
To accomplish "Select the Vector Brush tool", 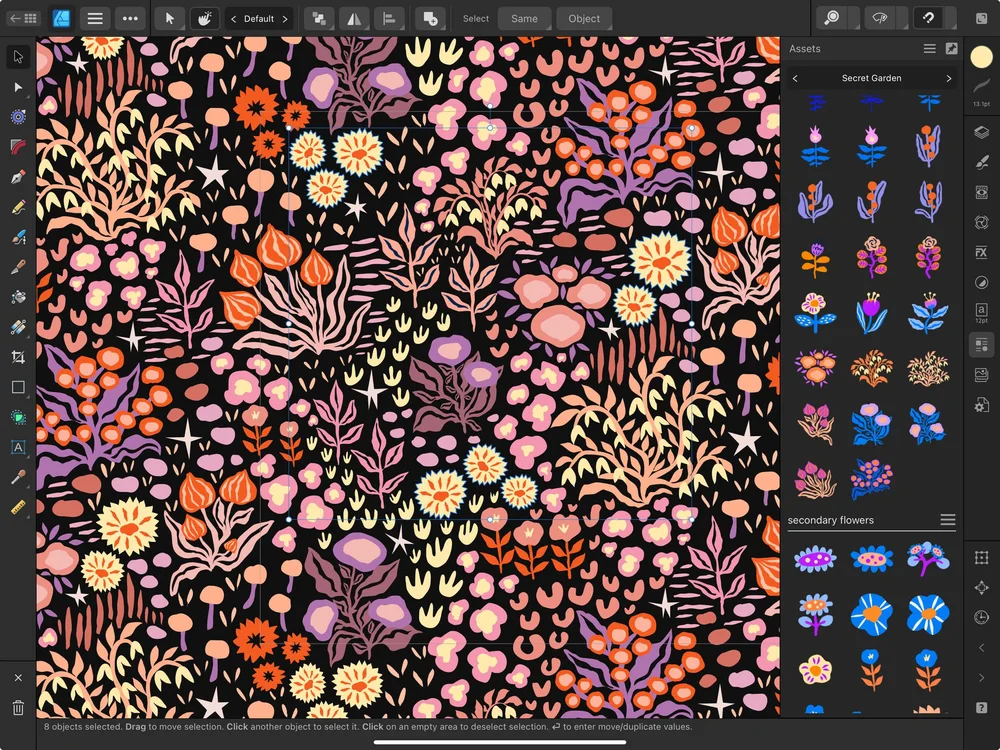I will 16,237.
